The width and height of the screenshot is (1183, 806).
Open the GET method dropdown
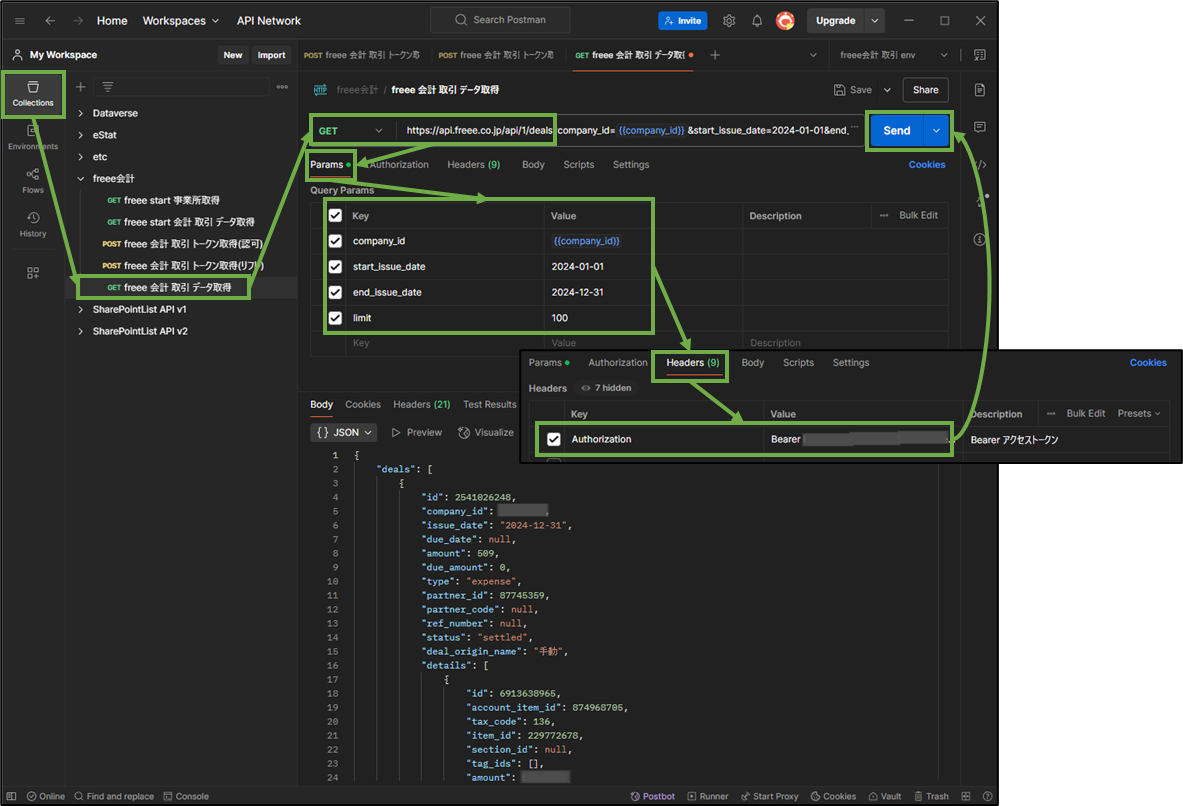[x=350, y=131]
